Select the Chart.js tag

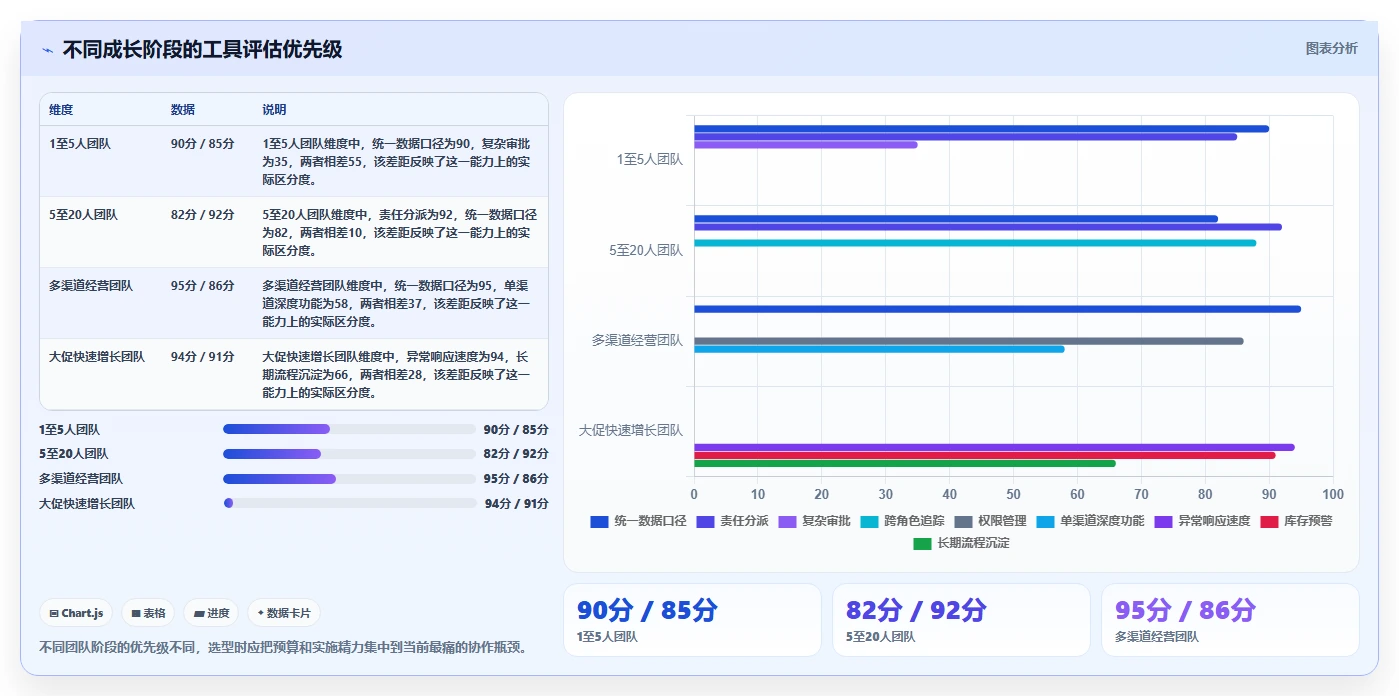click(x=76, y=613)
